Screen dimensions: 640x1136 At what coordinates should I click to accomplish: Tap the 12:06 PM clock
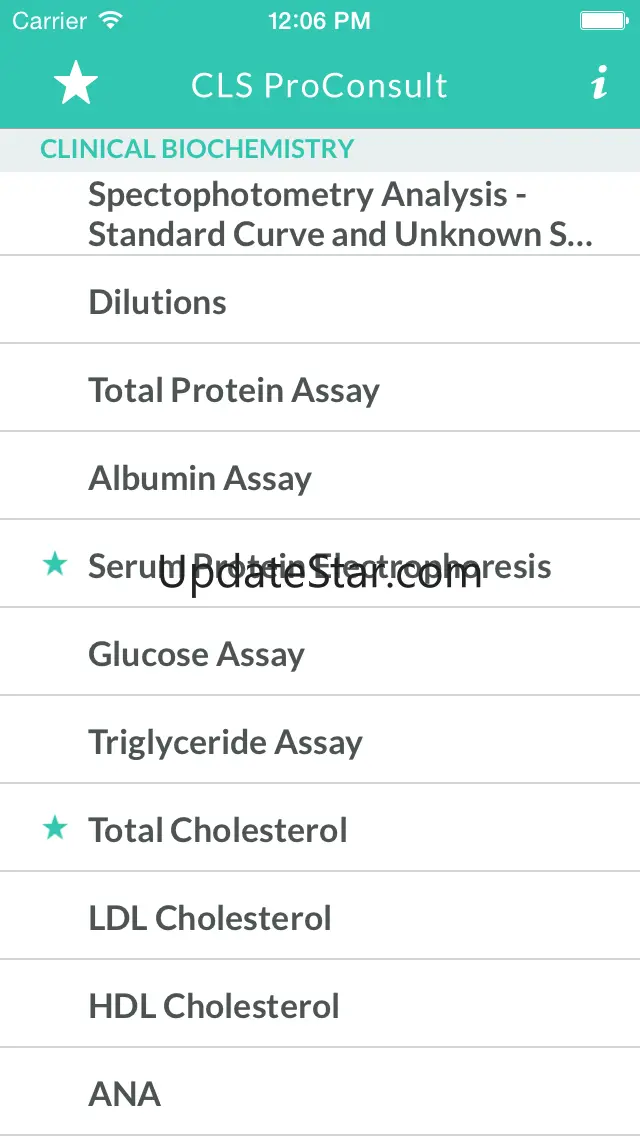click(320, 20)
